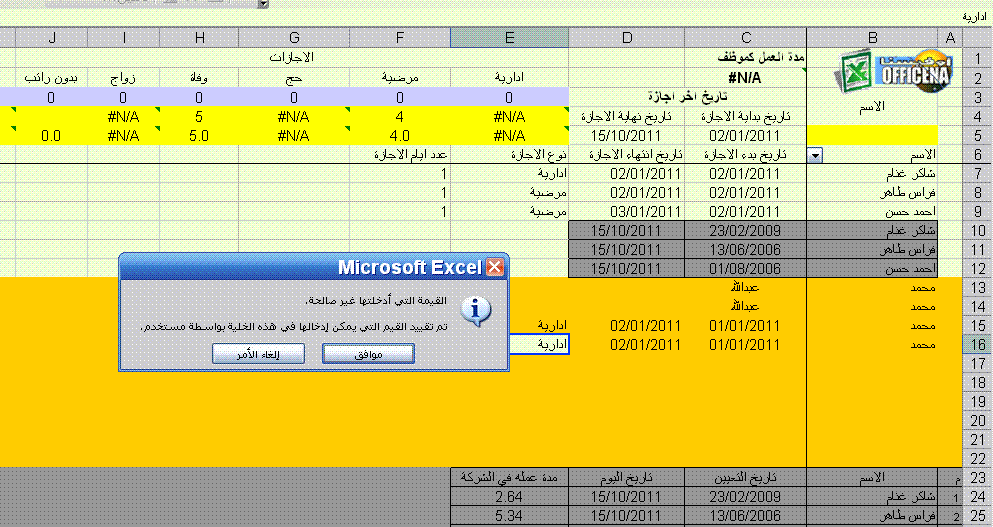Click the Officena Excel logo image
The height and width of the screenshot is (527, 993).
[894, 71]
